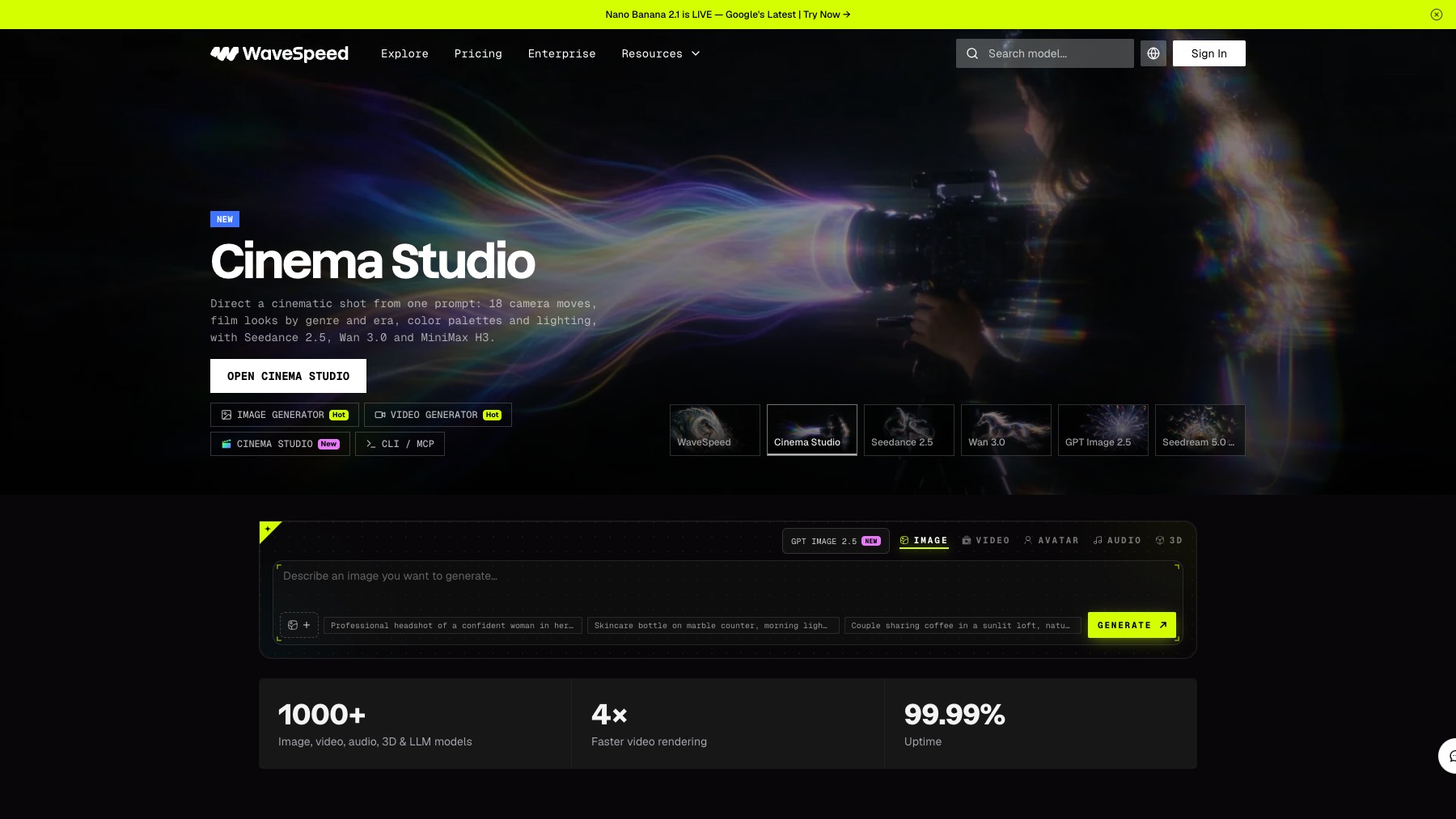Screen dimensions: 1456x819
Task: Click the WaveSpeed logo
Action: pyautogui.click(x=279, y=53)
